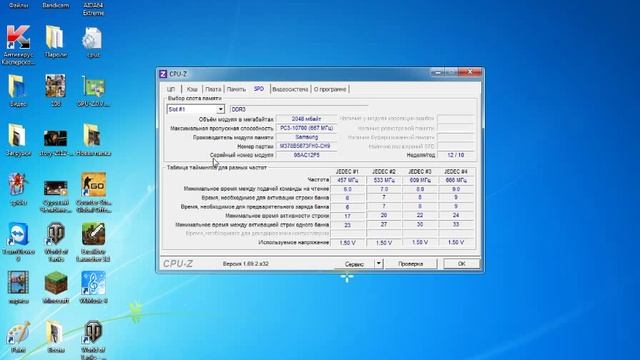
Task: Open the Память tab
Action: pos(236,89)
